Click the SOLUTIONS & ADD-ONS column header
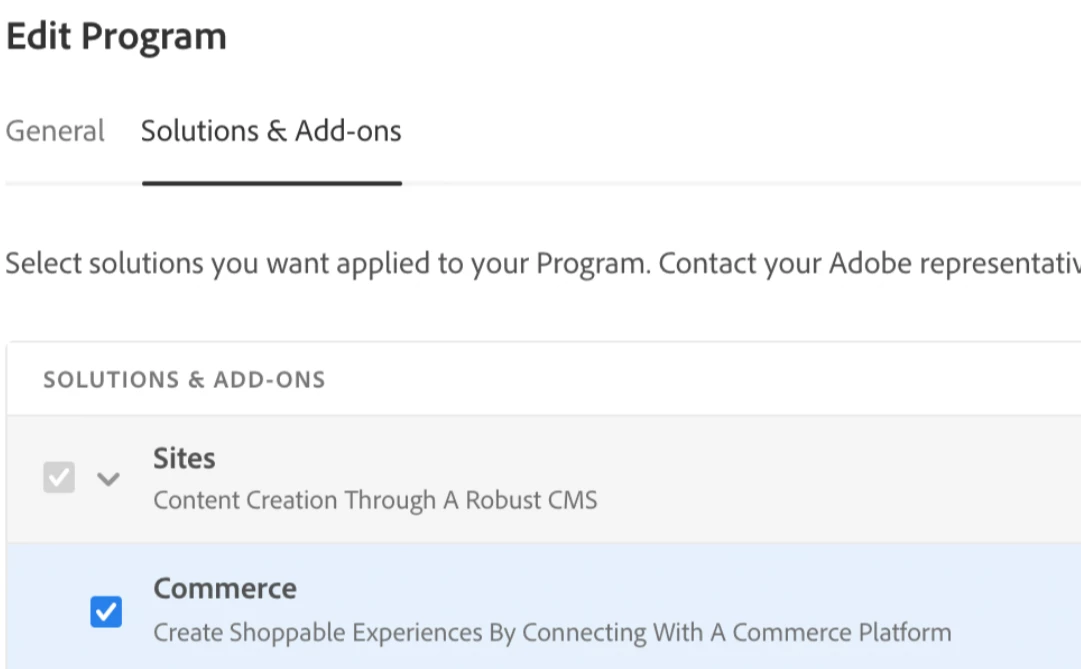This screenshot has width=1081, height=669. [x=184, y=380]
